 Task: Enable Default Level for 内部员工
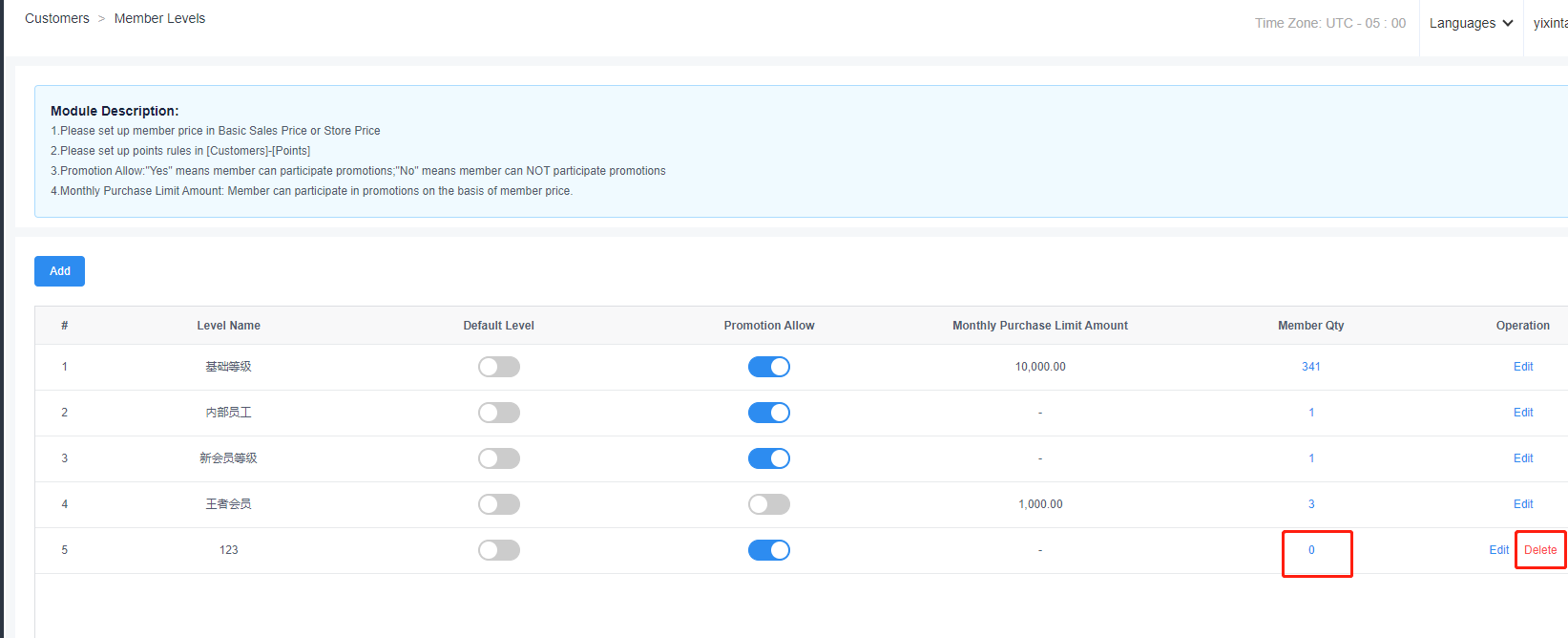[499, 413]
